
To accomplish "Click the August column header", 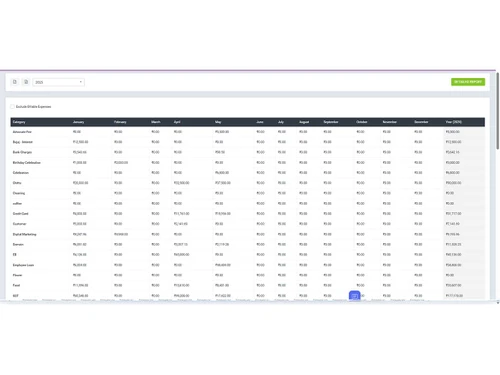I will 304,122.
